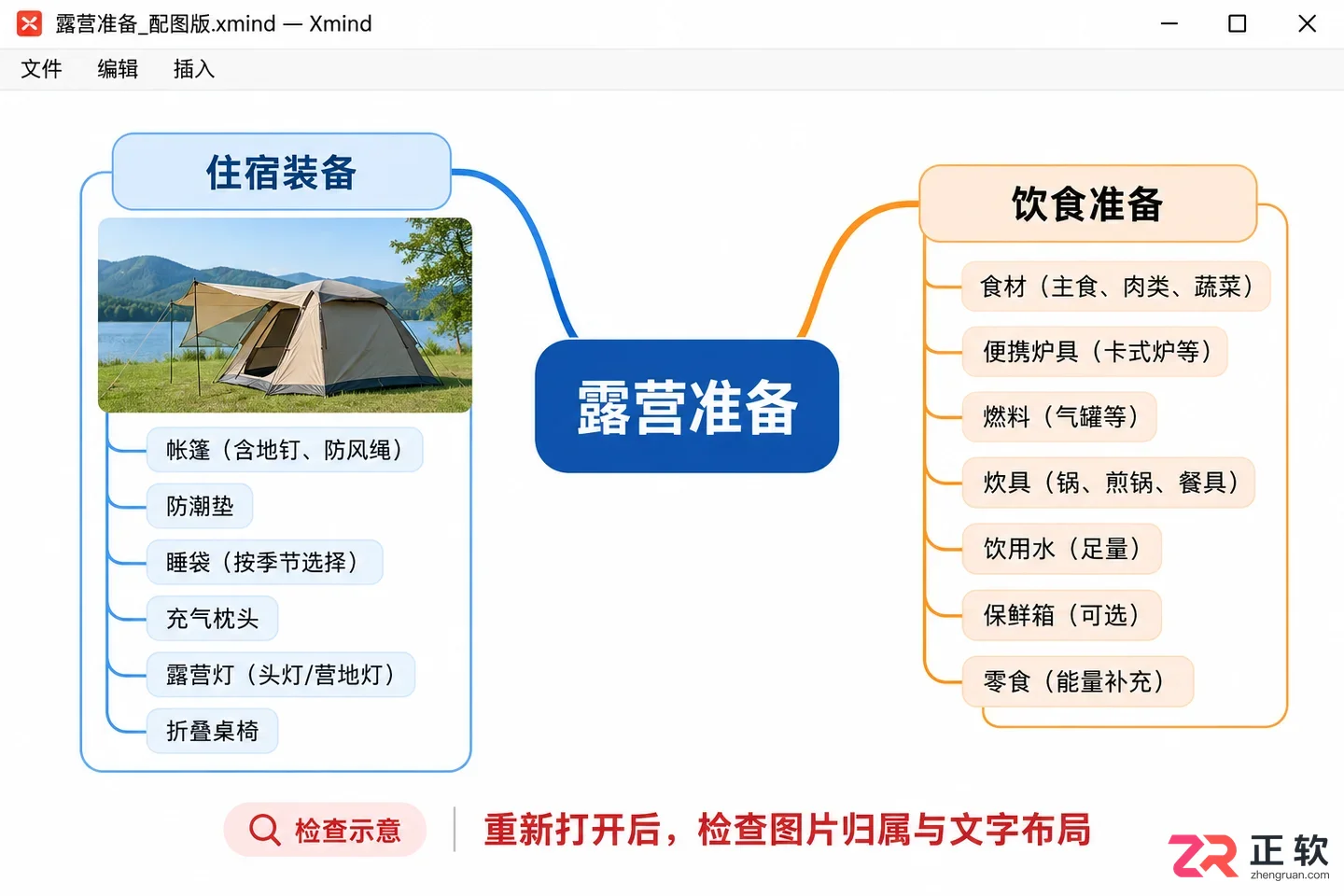
Task: Select the 饮食准备 branch topic
Action: 1088,203
